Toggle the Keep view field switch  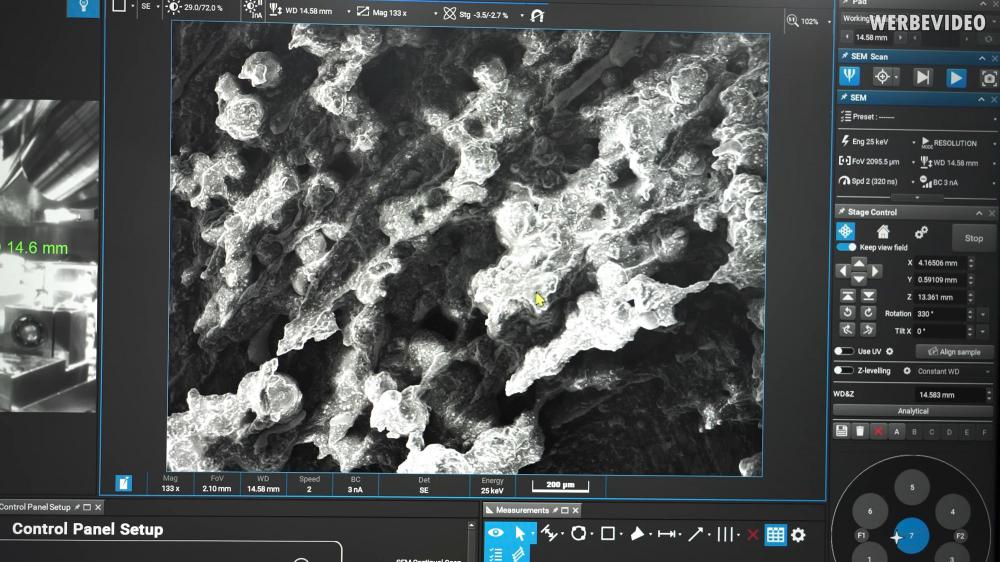click(846, 247)
